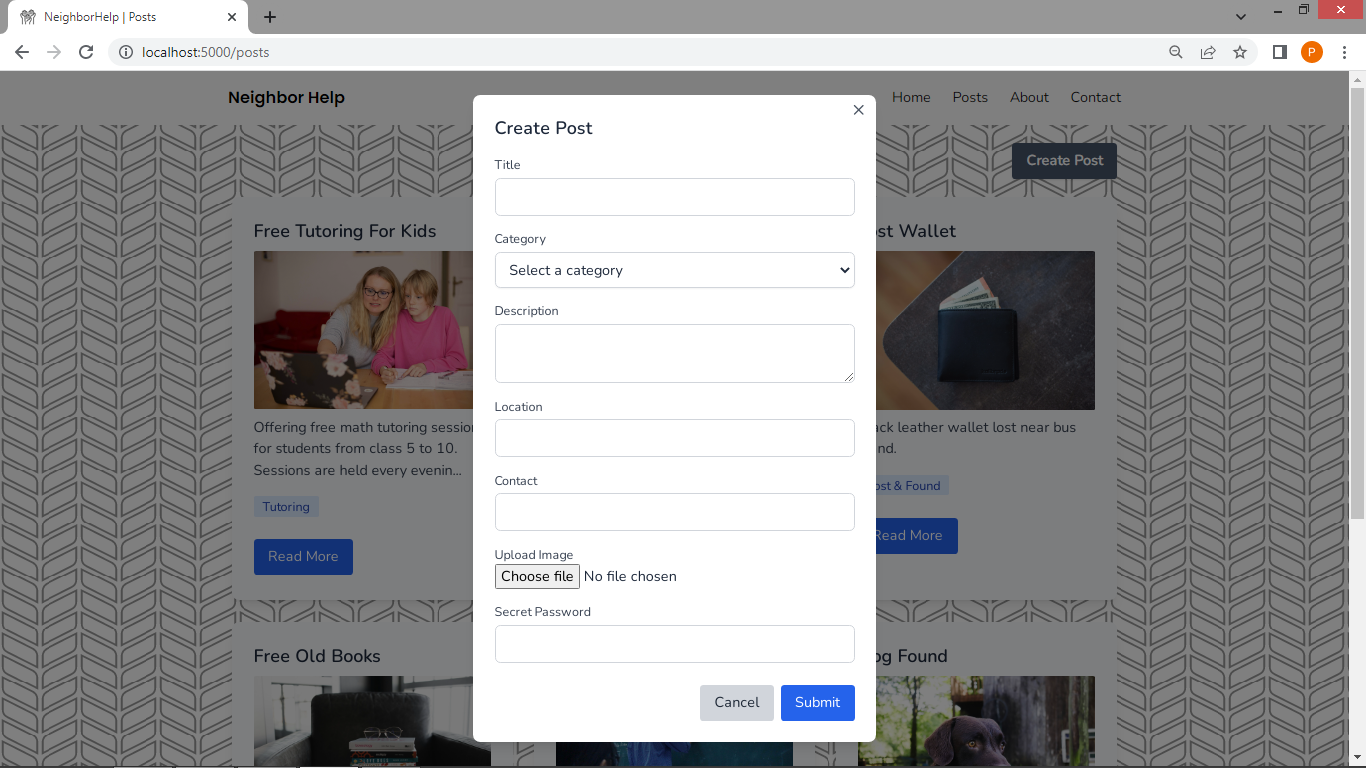Minimize the browser window
This screenshot has height=768, width=1366.
pos(1276,10)
